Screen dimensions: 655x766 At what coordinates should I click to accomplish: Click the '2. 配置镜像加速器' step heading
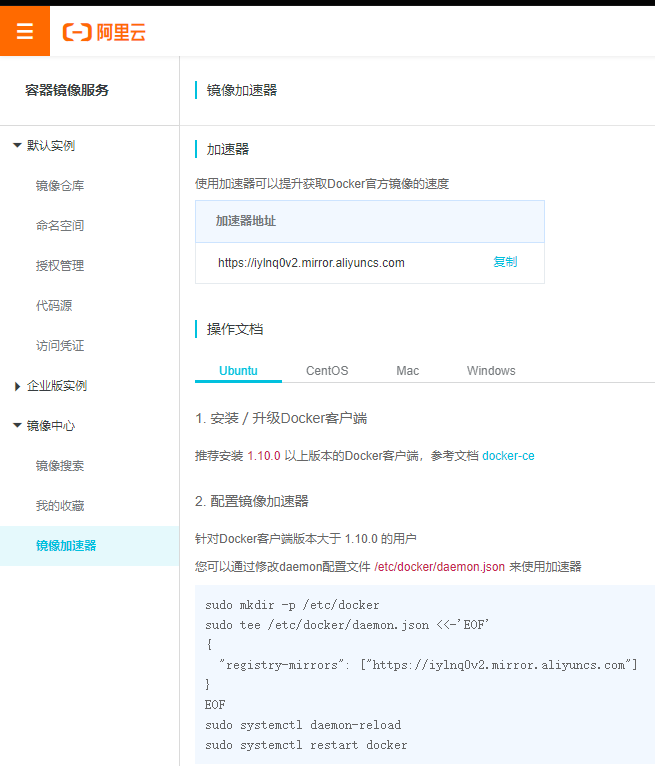252,501
